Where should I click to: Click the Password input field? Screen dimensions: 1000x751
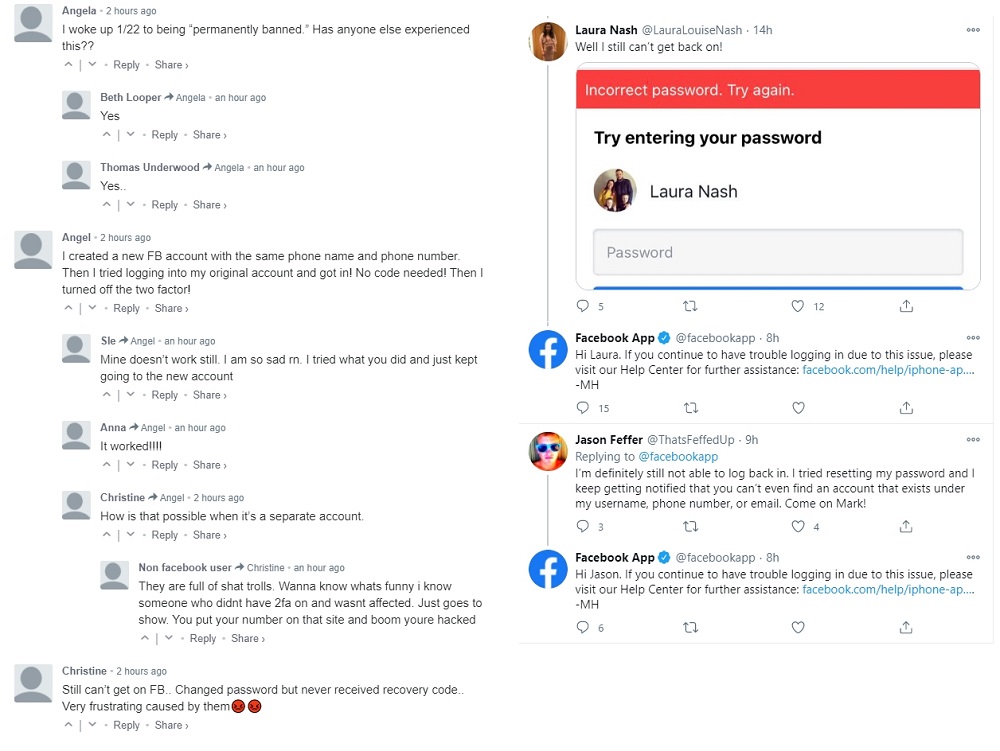tap(777, 252)
